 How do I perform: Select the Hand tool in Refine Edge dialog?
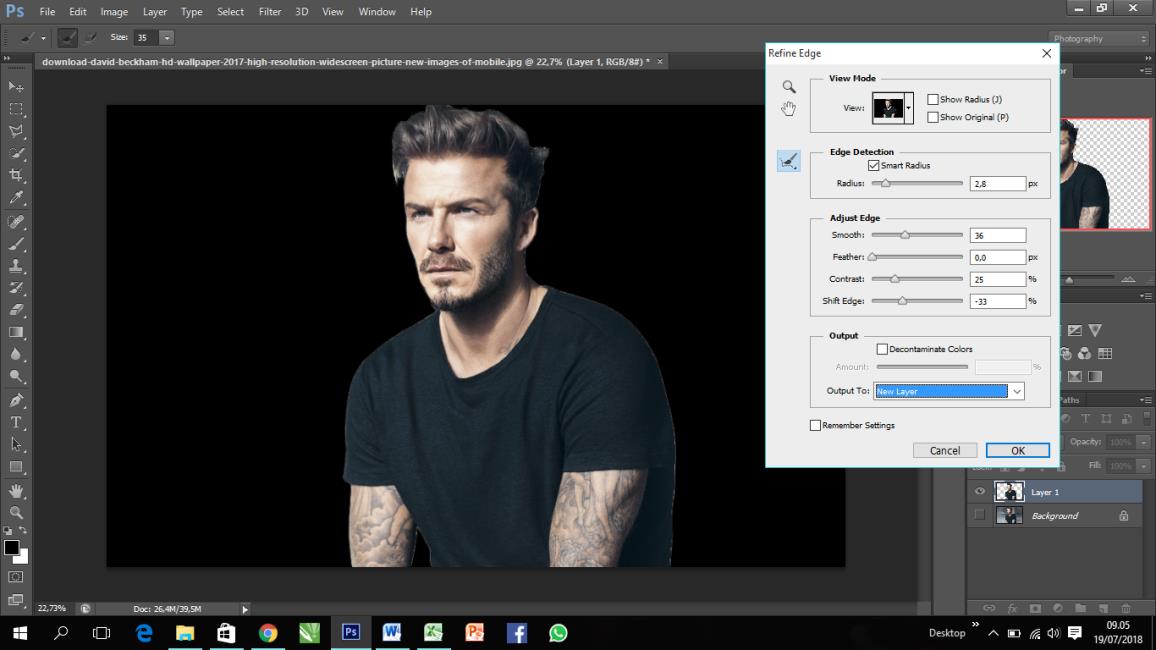[x=789, y=109]
